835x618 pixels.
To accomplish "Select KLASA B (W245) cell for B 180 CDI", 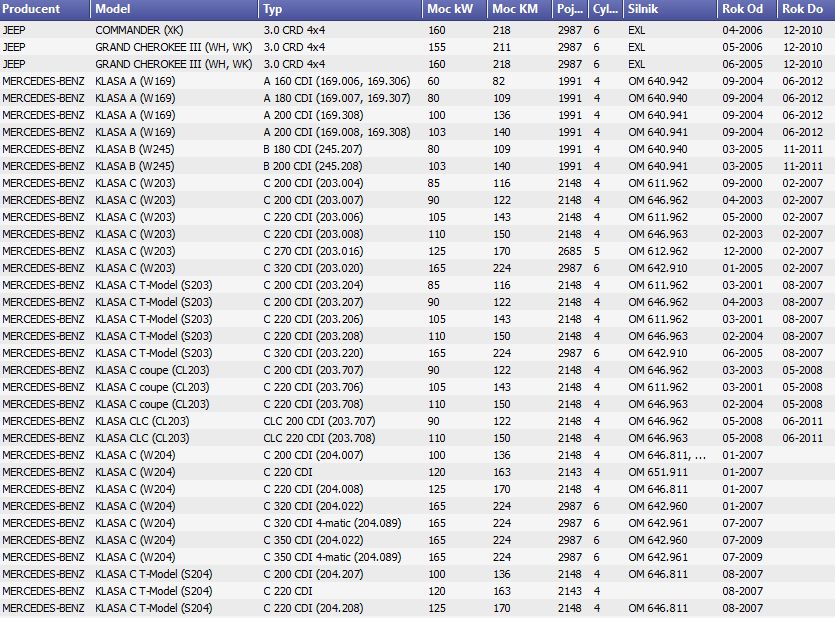I will (x=135, y=150).
